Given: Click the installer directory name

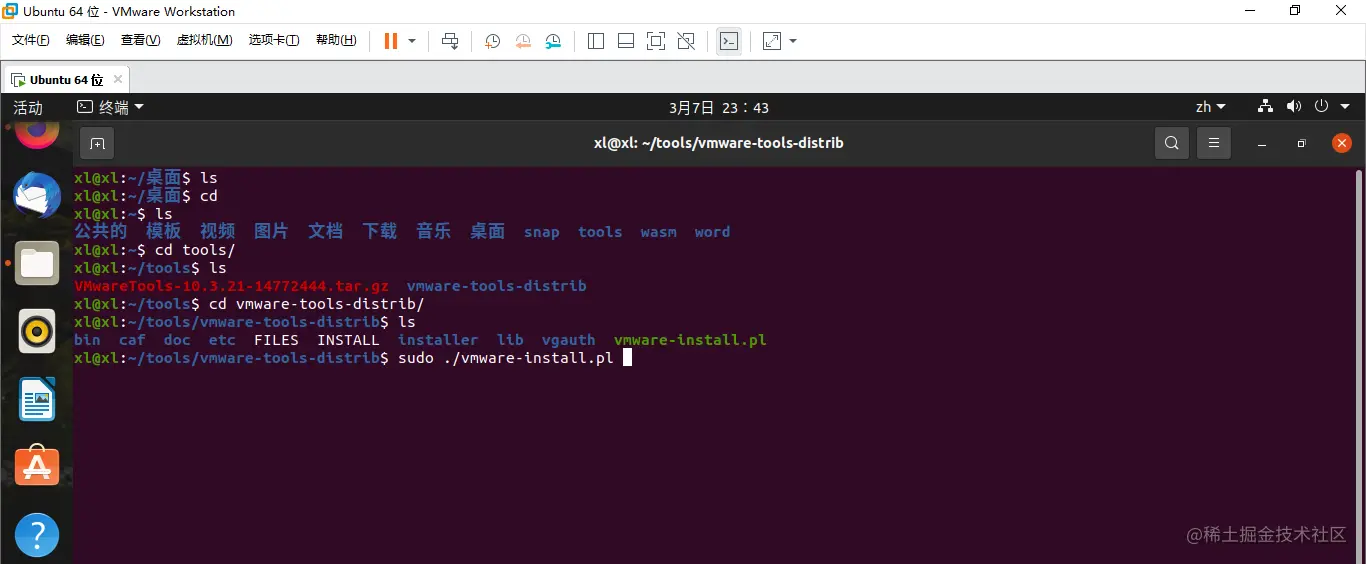Looking at the screenshot, I should tap(438, 340).
